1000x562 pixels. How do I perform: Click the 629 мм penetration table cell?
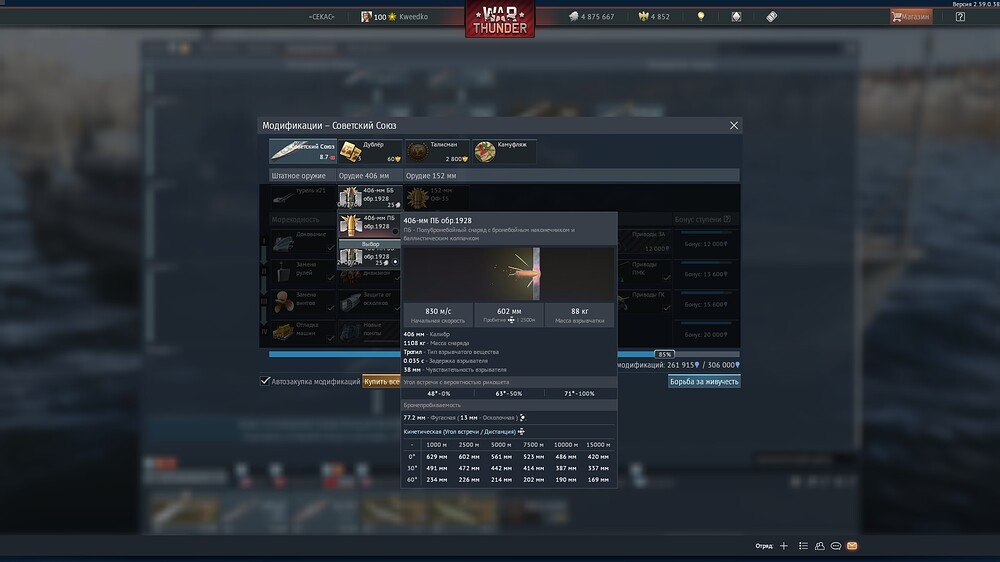coord(437,457)
